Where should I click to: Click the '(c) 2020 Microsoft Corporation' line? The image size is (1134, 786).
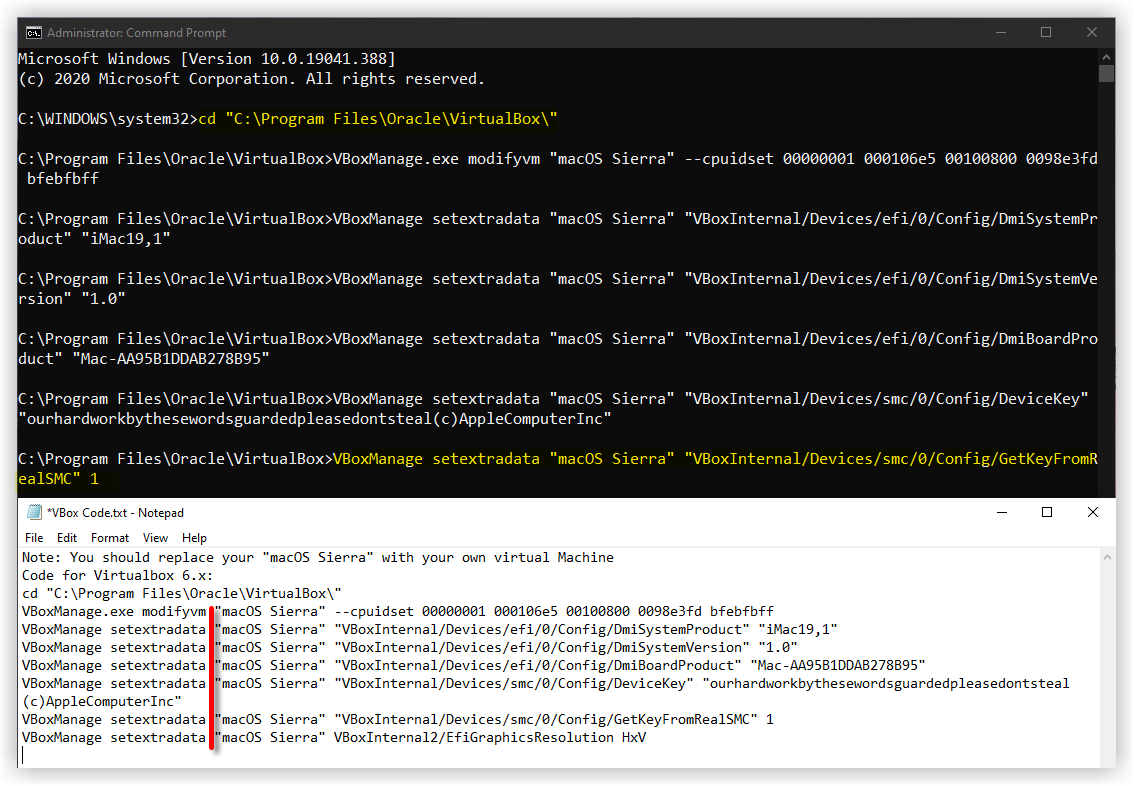coord(252,79)
